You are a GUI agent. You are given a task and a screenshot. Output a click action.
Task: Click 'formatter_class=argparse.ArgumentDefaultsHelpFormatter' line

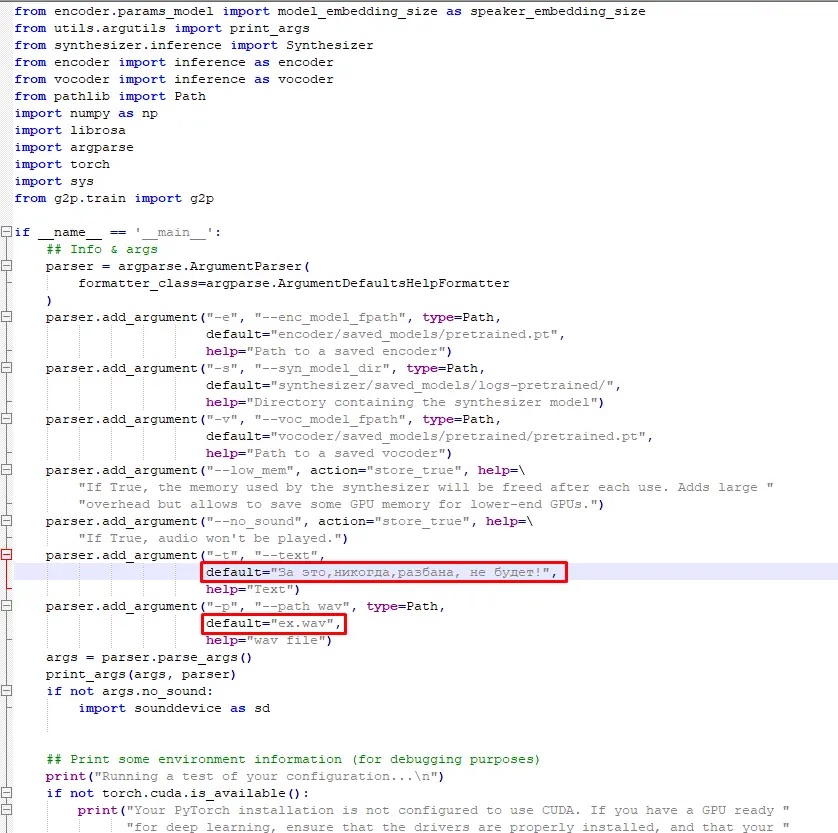coord(294,283)
